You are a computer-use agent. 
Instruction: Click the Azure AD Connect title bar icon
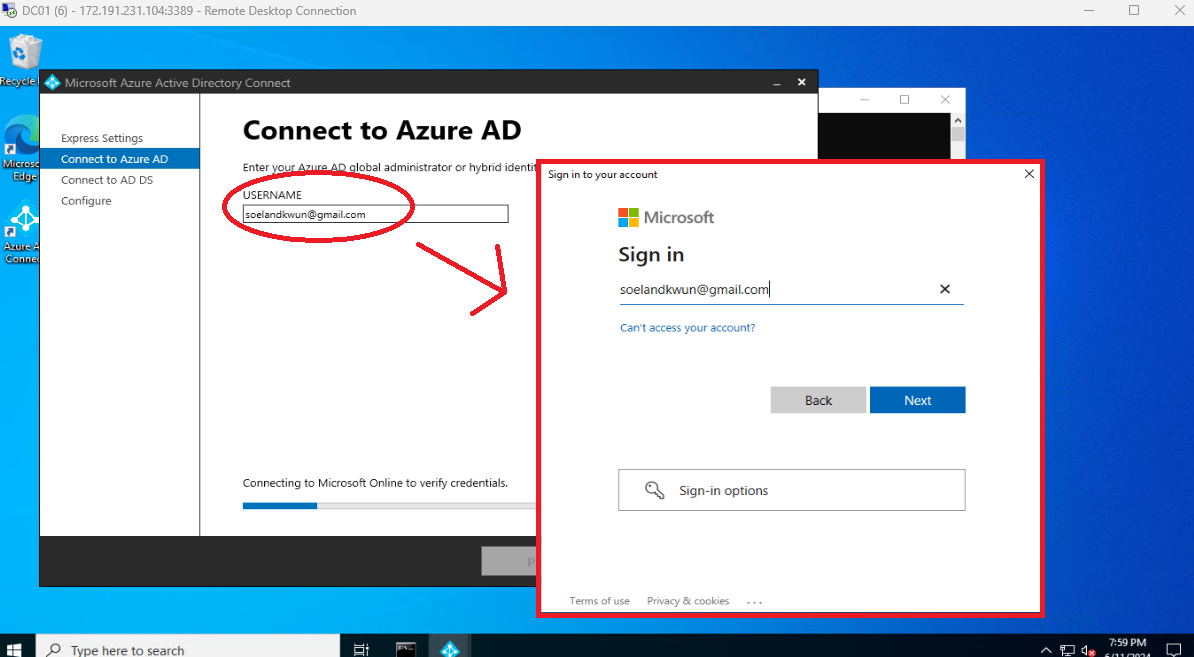point(52,82)
